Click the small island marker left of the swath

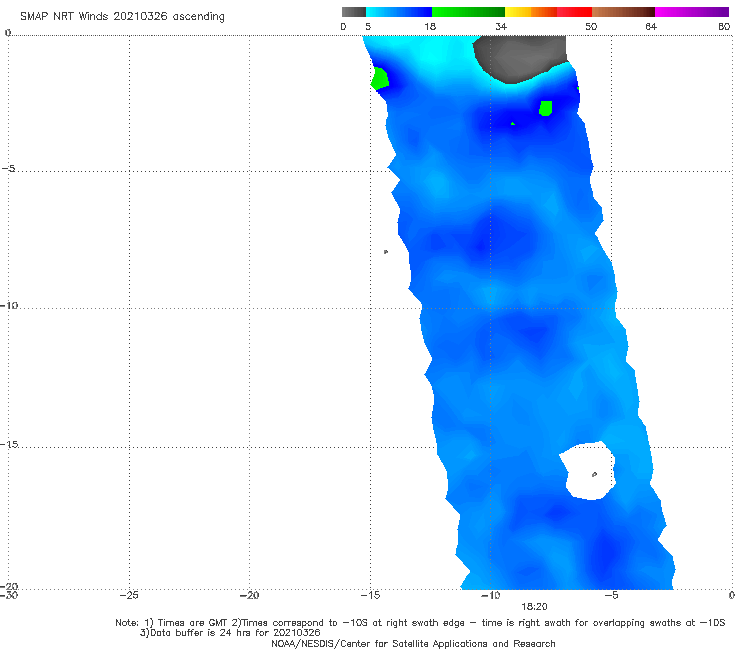click(386, 252)
